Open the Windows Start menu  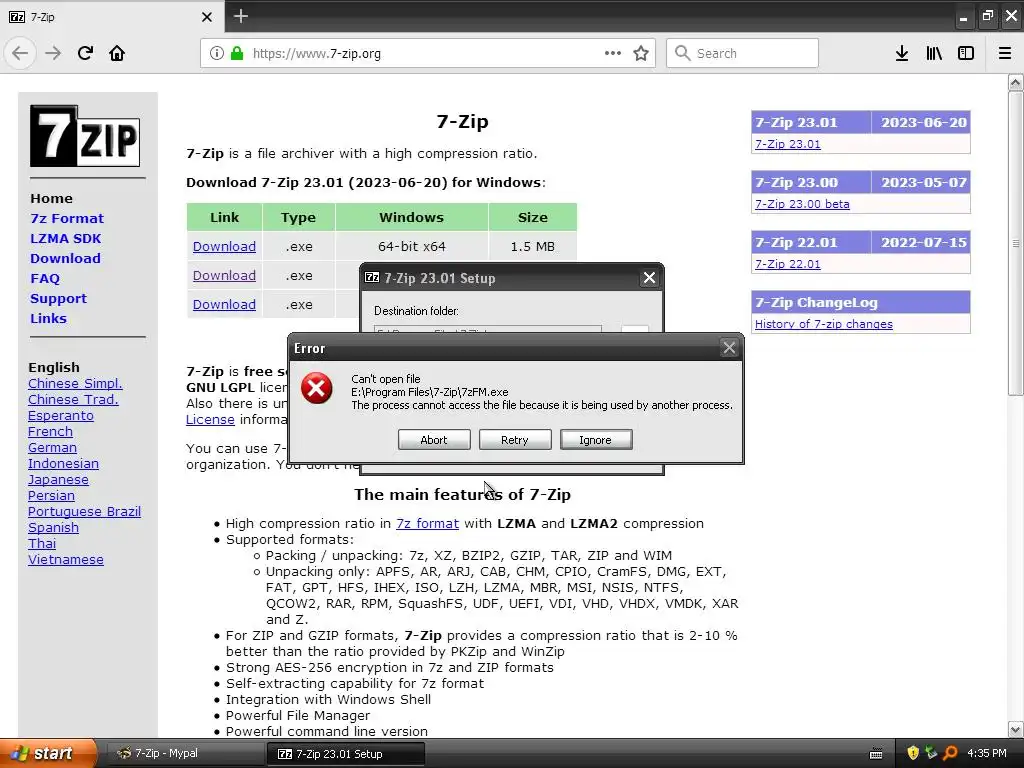tap(48, 753)
